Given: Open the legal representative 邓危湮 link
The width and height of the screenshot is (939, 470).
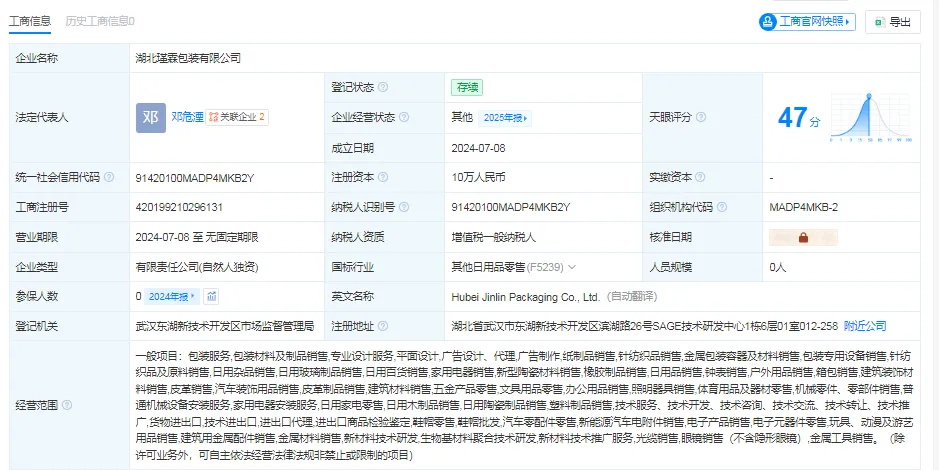Looking at the screenshot, I should click(x=187, y=117).
